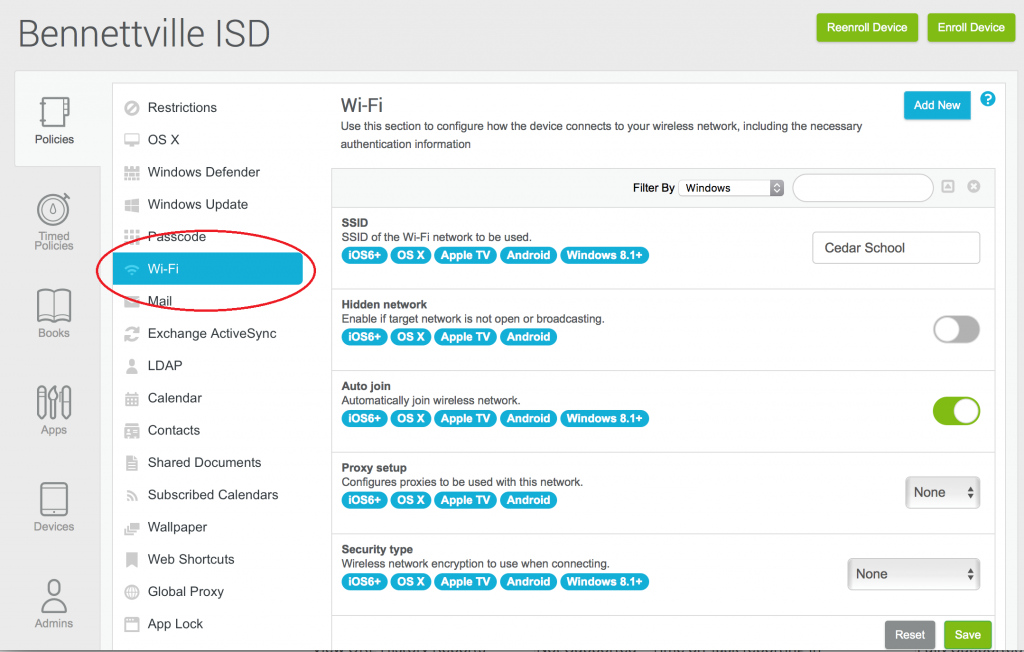Select Windows Update policy item
Screen dimensions: 1024x652
(x=198, y=204)
